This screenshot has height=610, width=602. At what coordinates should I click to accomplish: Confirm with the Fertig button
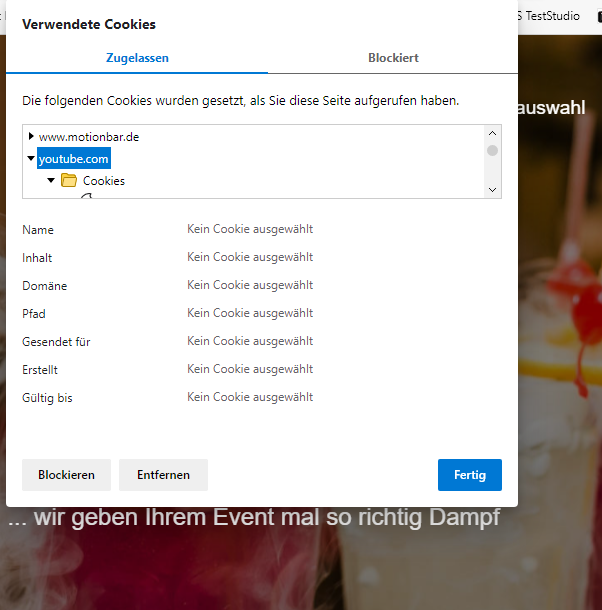point(469,475)
